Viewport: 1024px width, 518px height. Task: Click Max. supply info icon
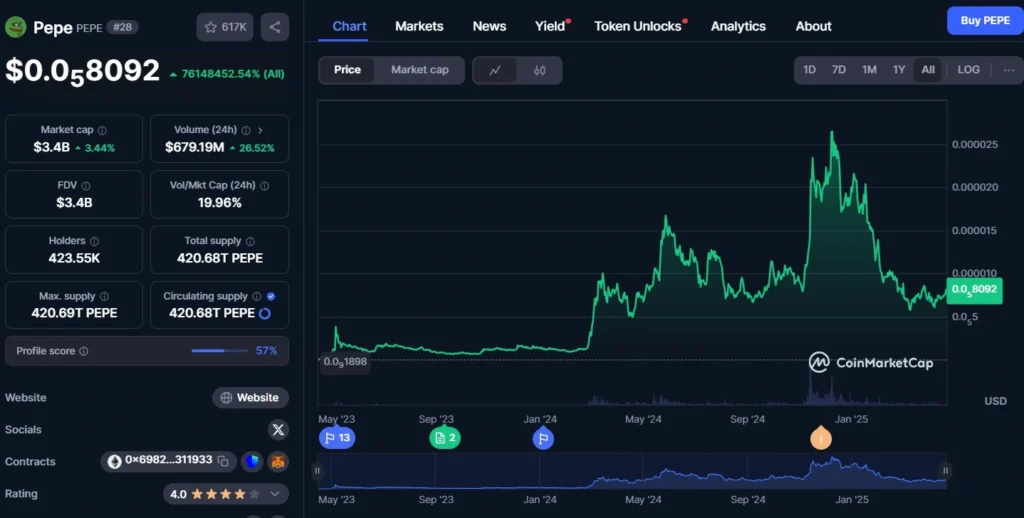click(104, 297)
